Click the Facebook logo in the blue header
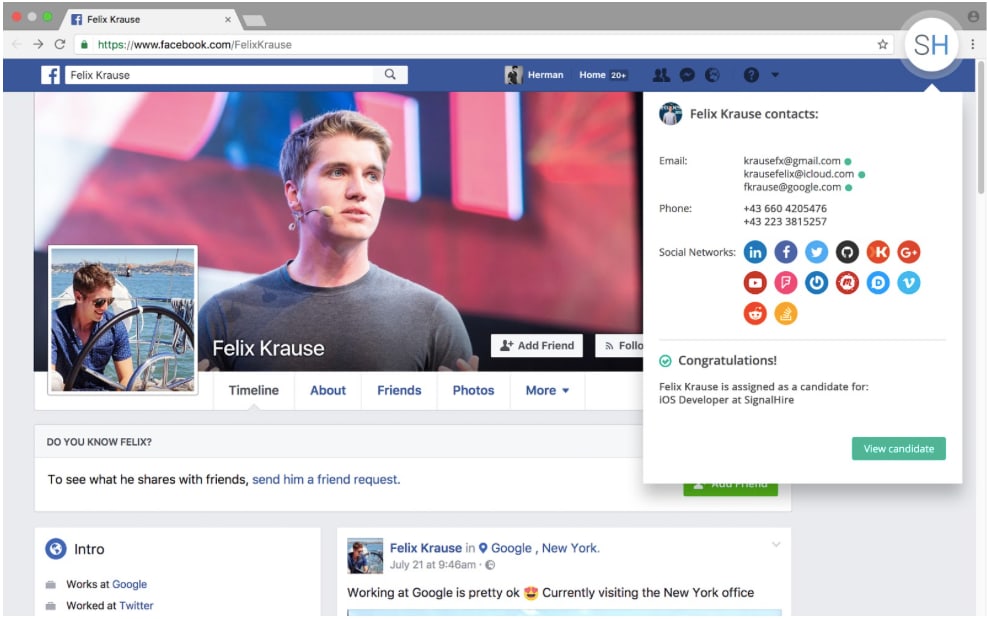 click(x=50, y=75)
